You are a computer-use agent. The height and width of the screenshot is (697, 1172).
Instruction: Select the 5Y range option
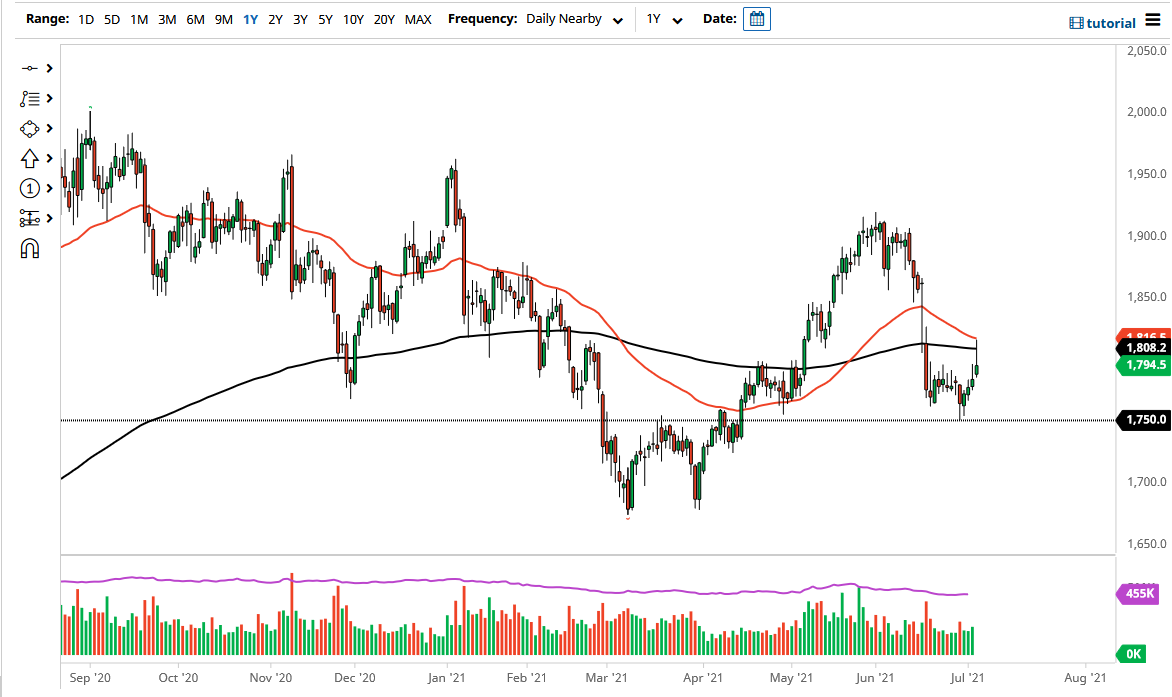[x=325, y=19]
